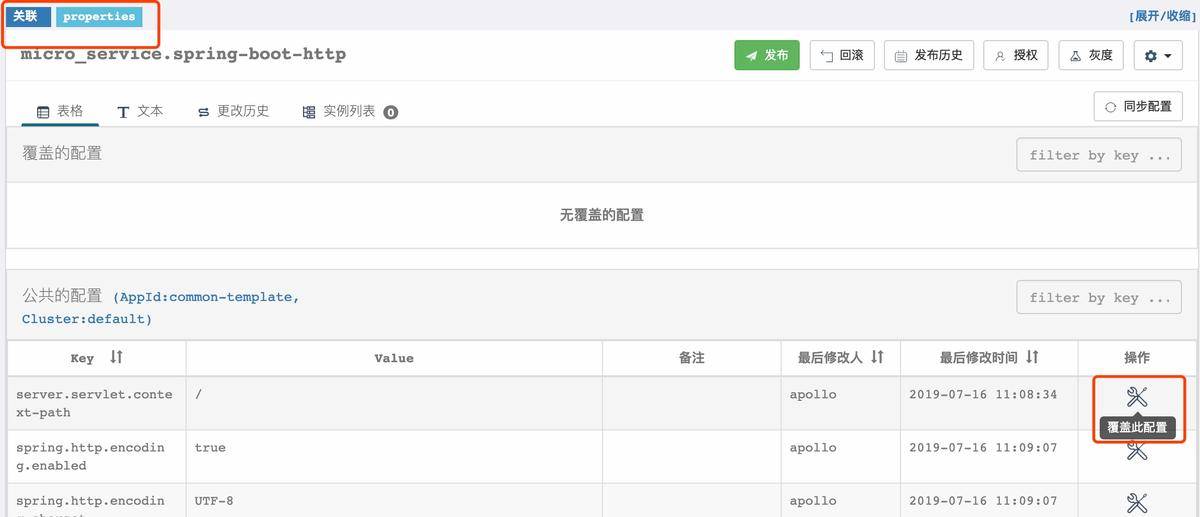Click the spring.http.encoding.enabled key cell
This screenshot has height=517, width=1200.
click(x=96, y=457)
